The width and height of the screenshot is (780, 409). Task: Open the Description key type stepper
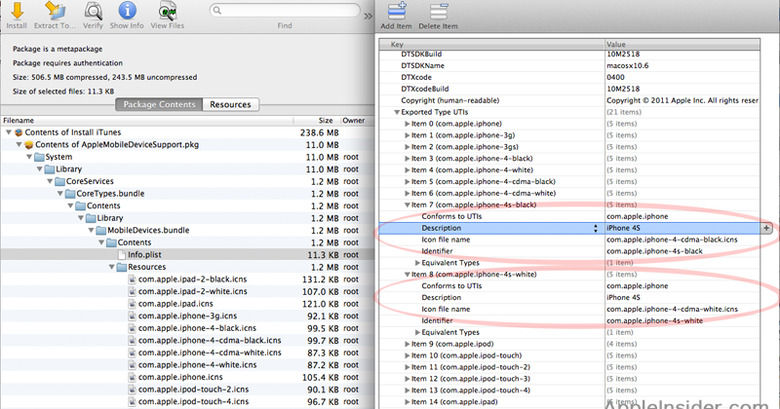tap(595, 228)
